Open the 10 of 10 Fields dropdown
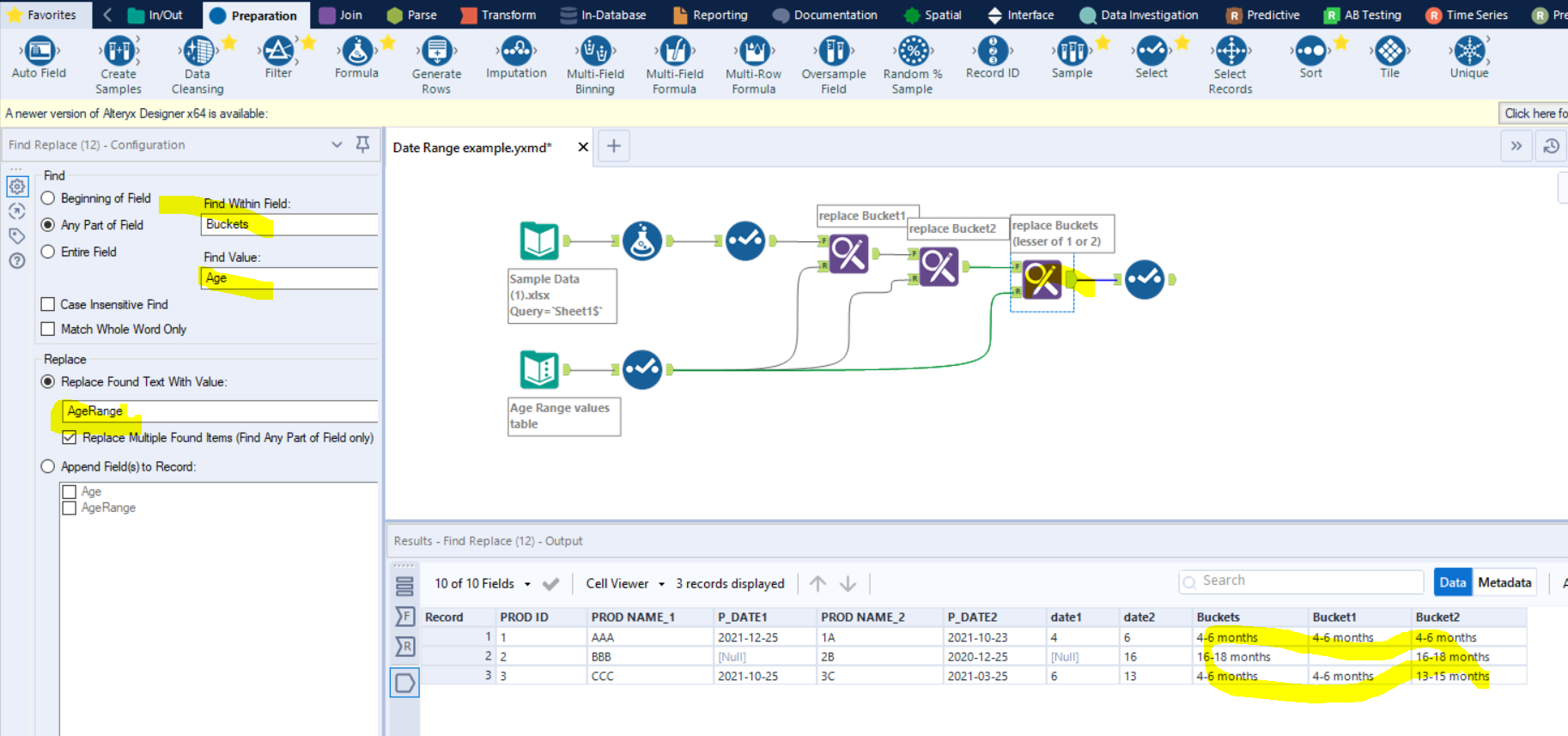Screen dimensions: 1568x736 point(483,583)
